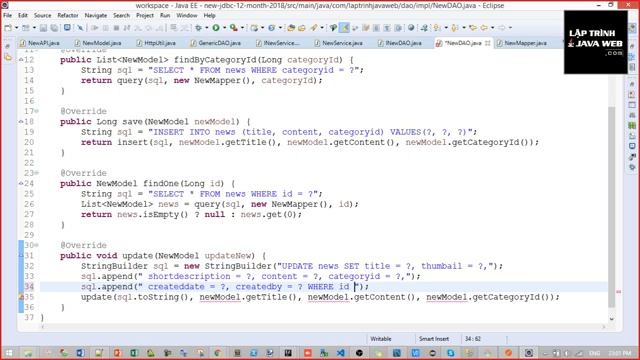Click the vertical editor scrollbar
Image resolution: width=640 pixels, height=360 pixels.
(611, 207)
